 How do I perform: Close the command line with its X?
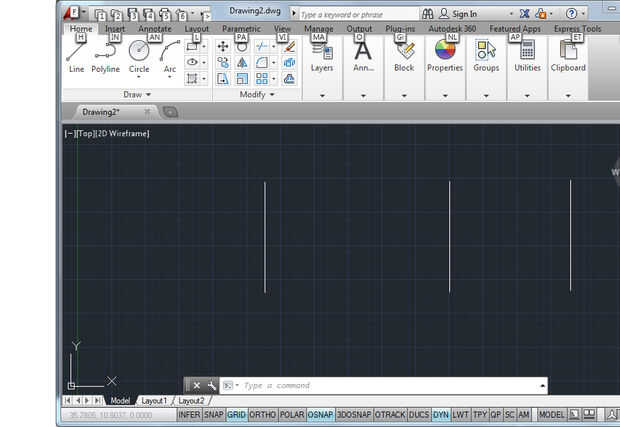pos(197,385)
